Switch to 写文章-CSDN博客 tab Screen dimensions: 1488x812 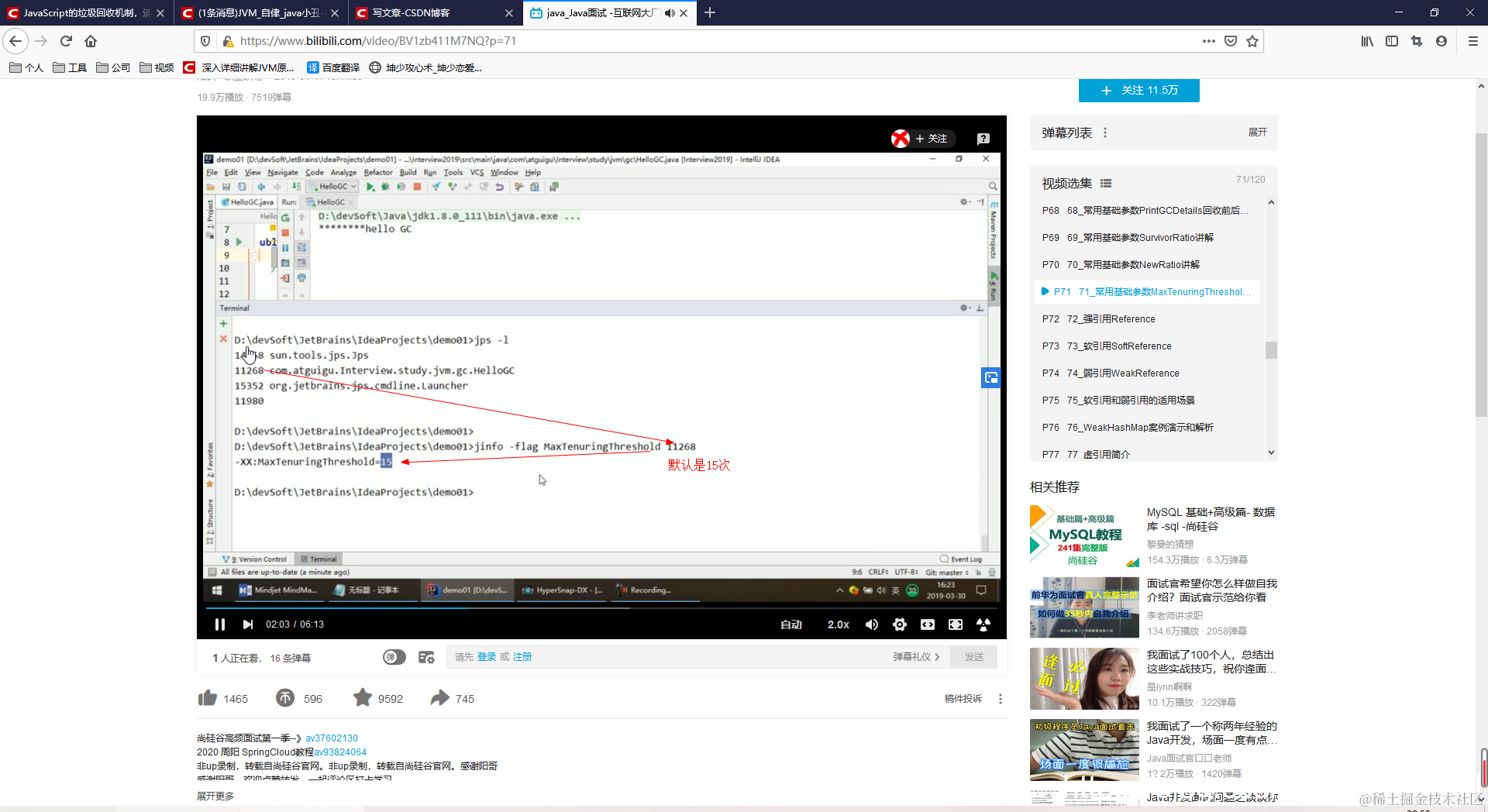pyautogui.click(x=434, y=13)
